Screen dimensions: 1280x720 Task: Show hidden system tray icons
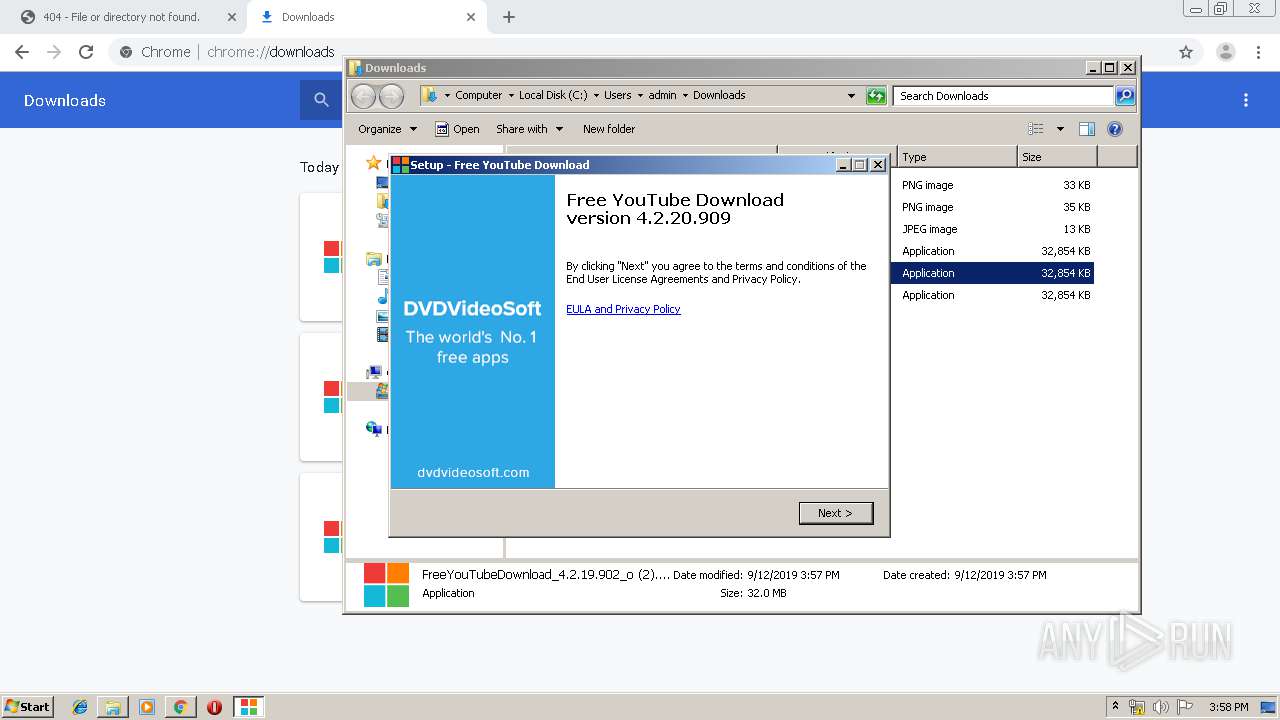click(1115, 707)
